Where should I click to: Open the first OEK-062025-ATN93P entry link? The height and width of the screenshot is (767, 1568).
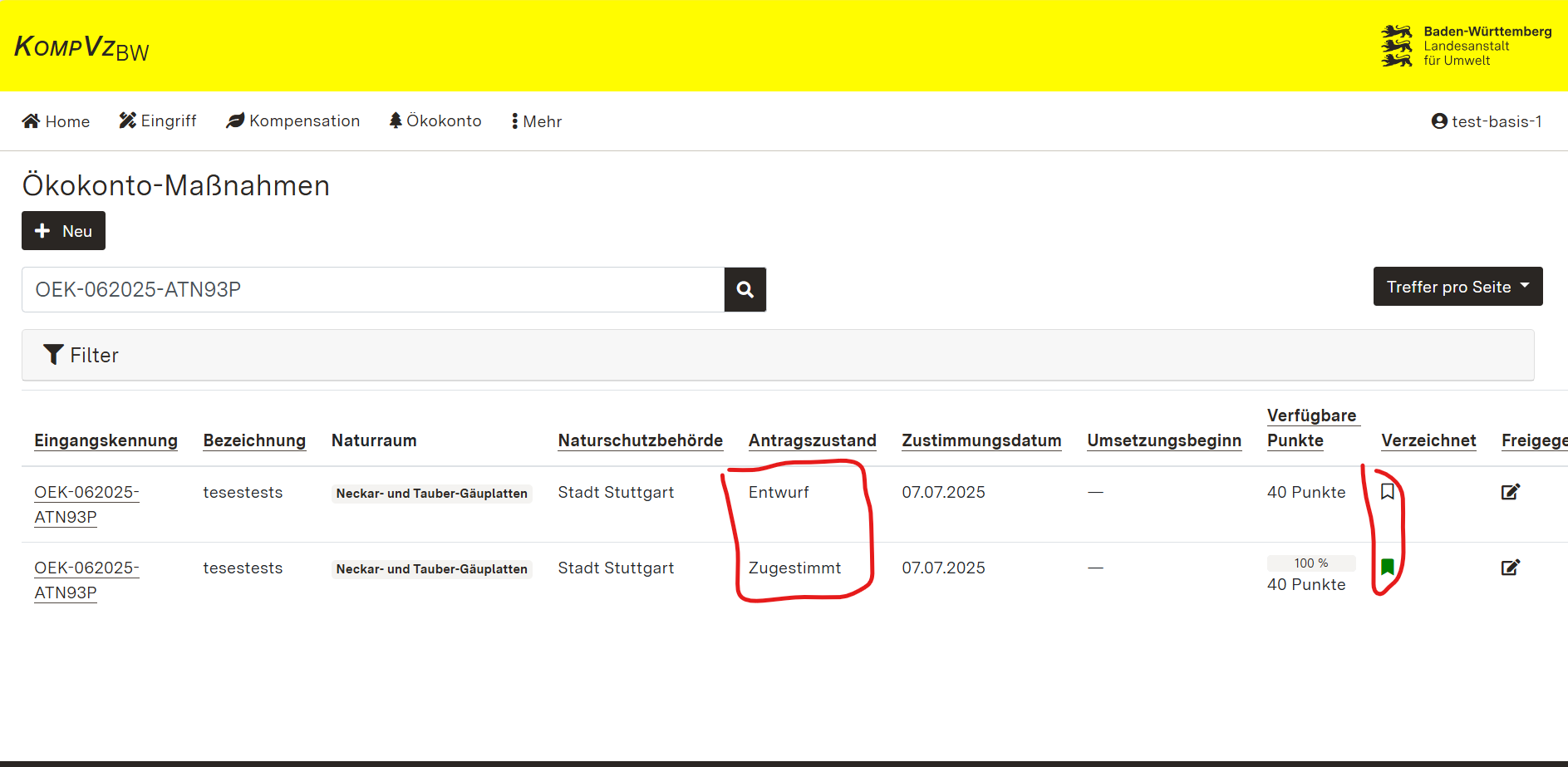[x=86, y=504]
